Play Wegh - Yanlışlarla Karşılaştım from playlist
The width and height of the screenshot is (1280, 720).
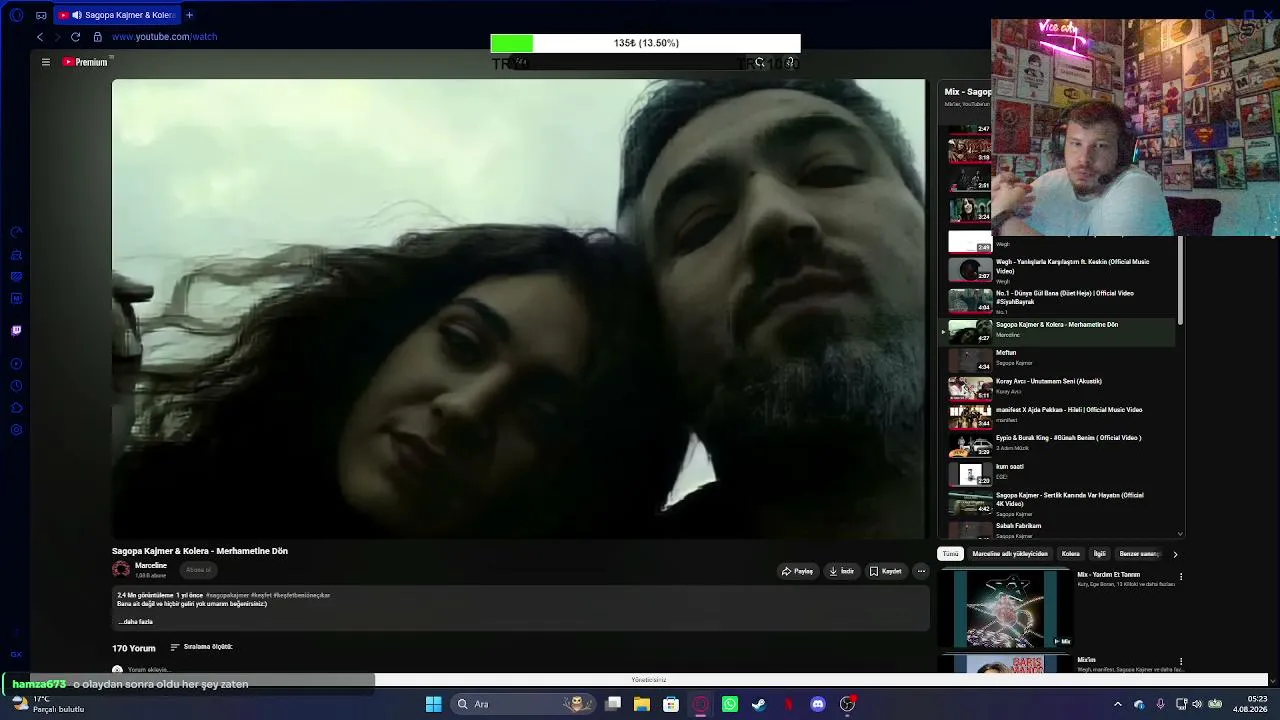(1060, 270)
